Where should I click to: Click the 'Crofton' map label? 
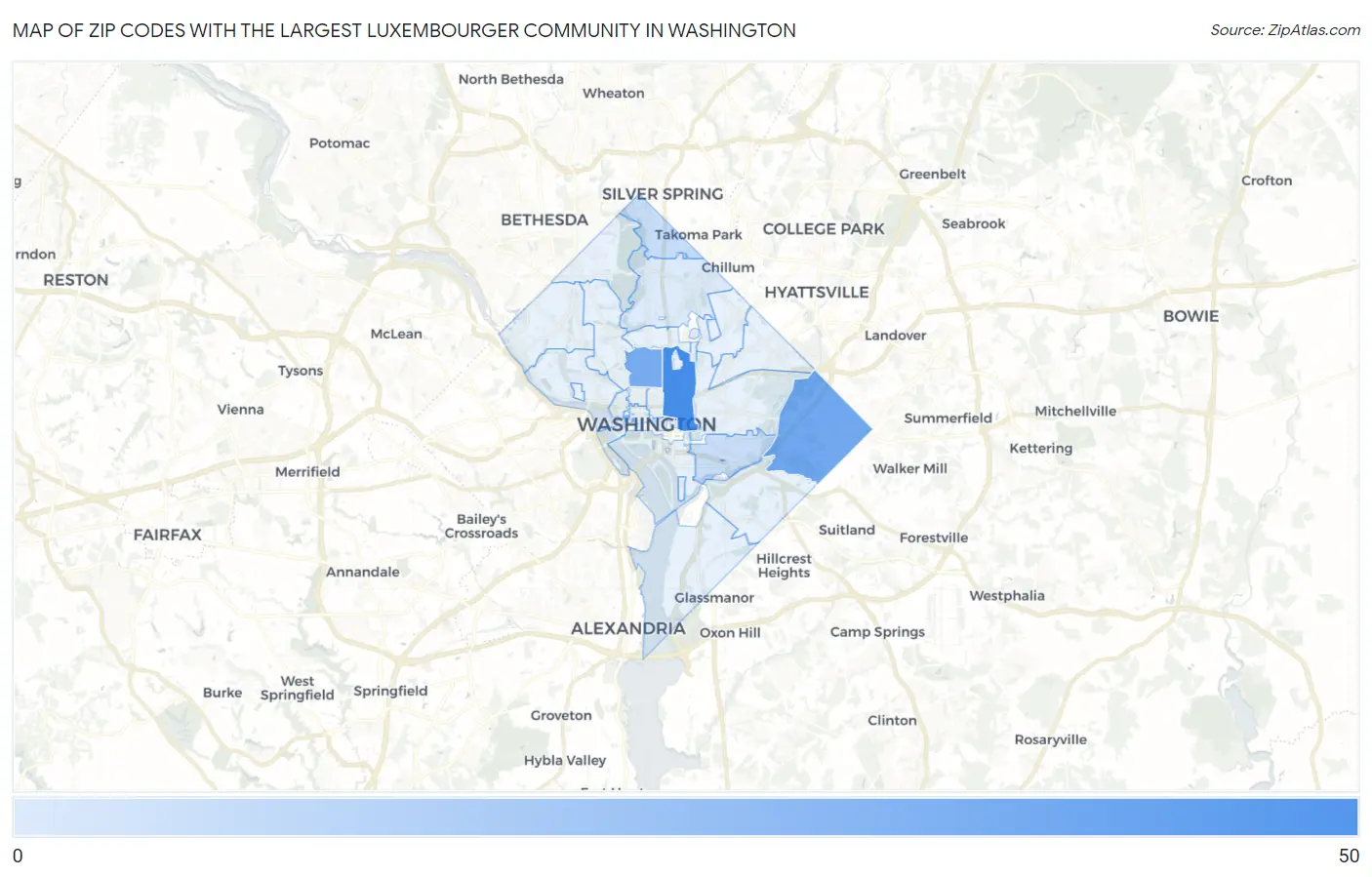(1267, 181)
